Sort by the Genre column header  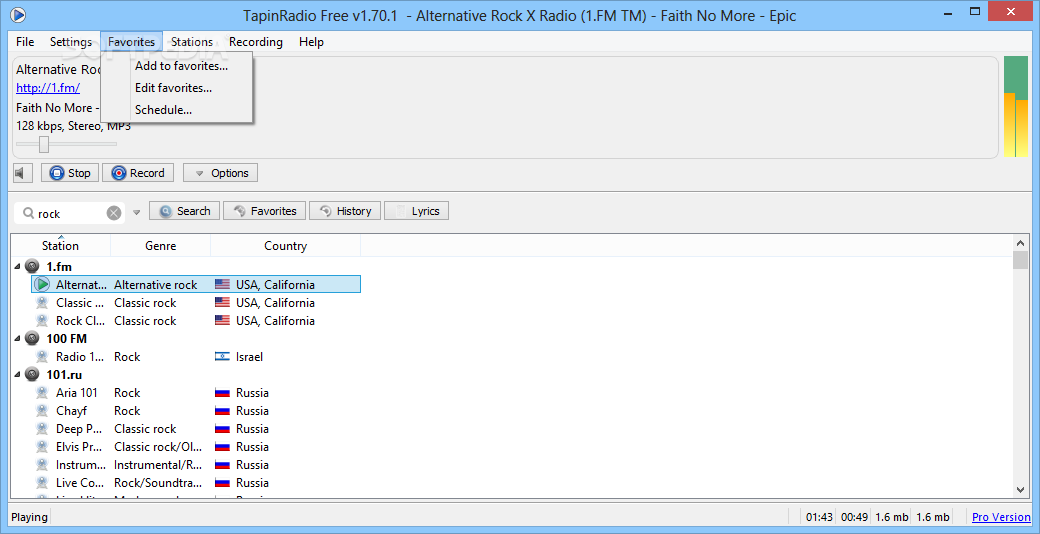coord(161,245)
